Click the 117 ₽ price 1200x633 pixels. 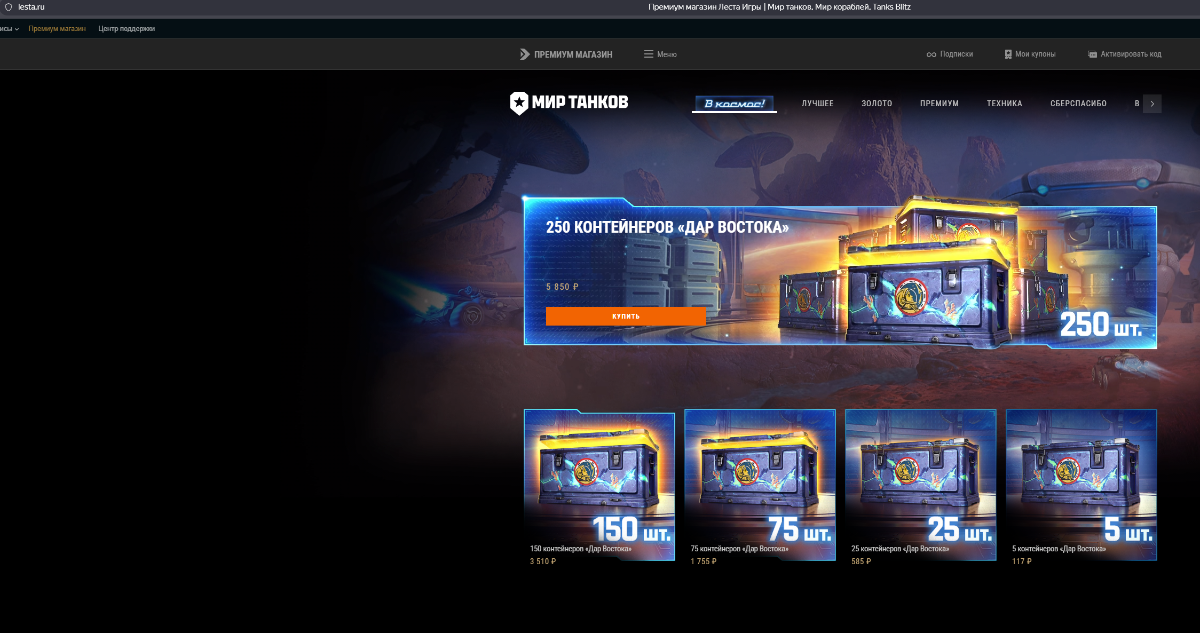pos(1021,562)
